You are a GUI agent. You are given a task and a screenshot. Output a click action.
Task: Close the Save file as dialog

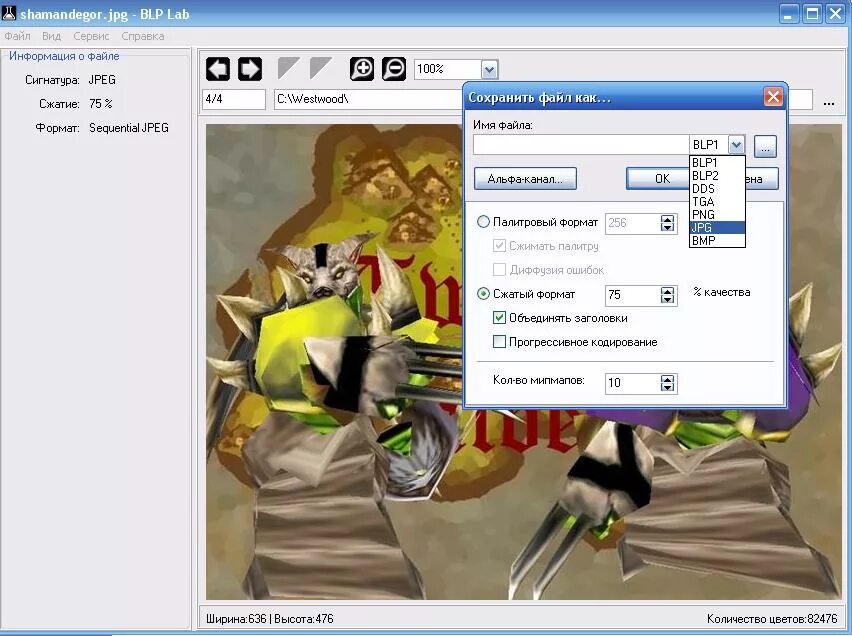point(773,97)
